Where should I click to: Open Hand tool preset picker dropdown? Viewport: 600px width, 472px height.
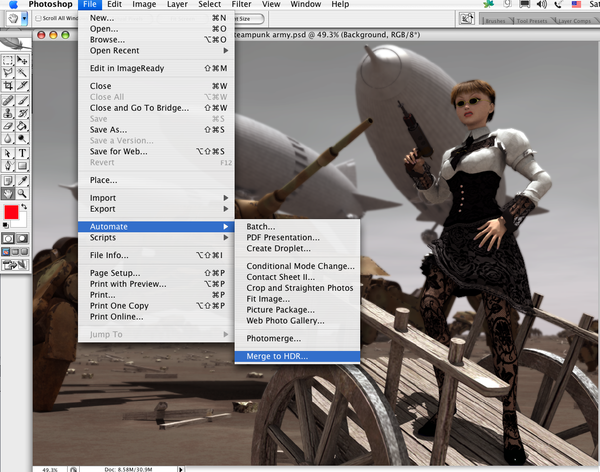24,18
